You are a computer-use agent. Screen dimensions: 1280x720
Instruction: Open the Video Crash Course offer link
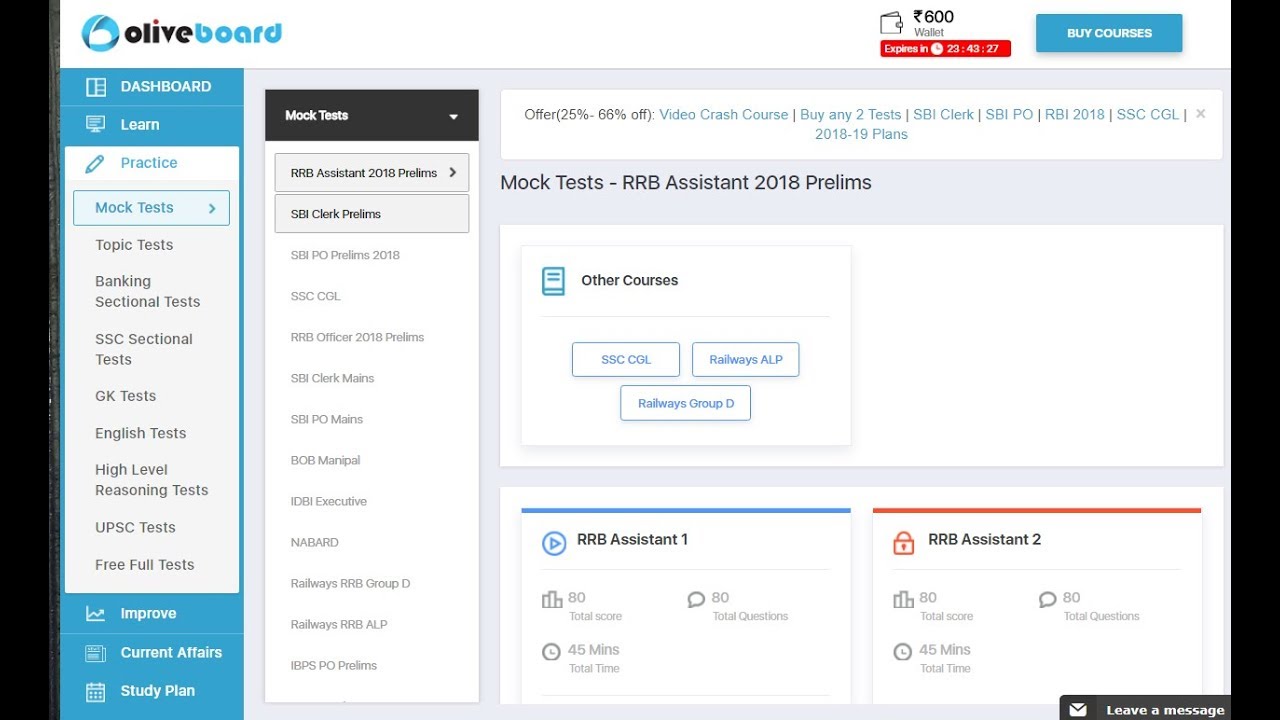724,115
